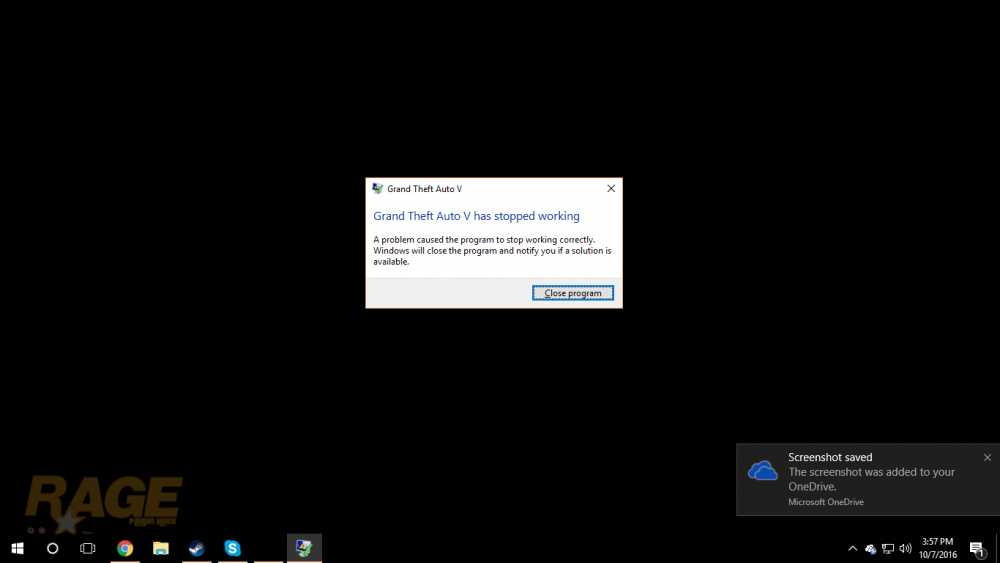Open the volume control tray icon

(905, 548)
